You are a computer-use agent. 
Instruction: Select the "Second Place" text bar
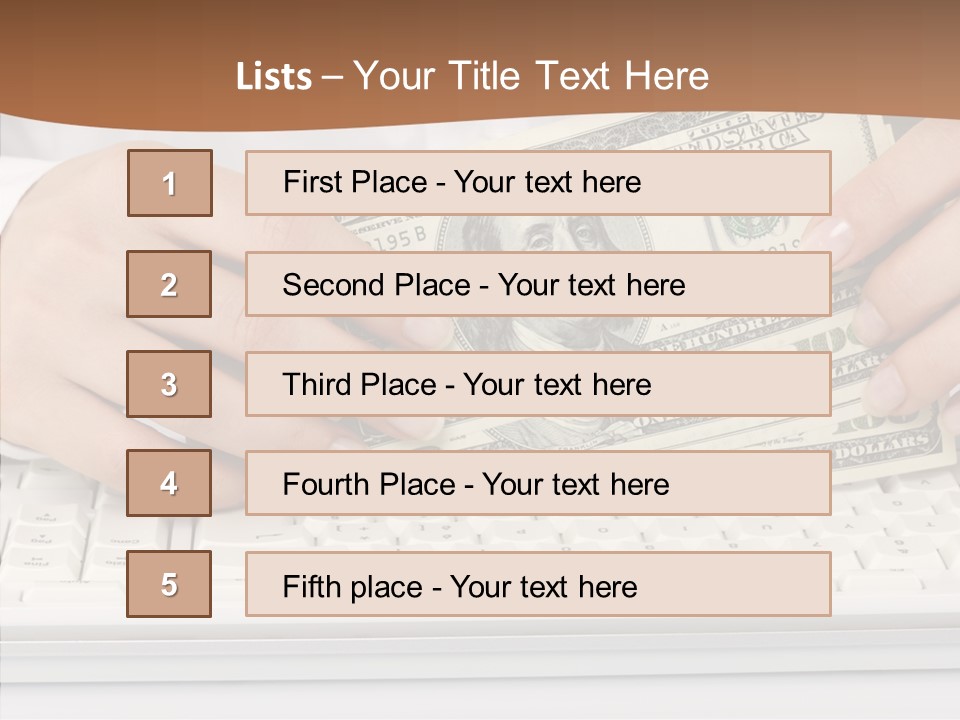[538, 284]
